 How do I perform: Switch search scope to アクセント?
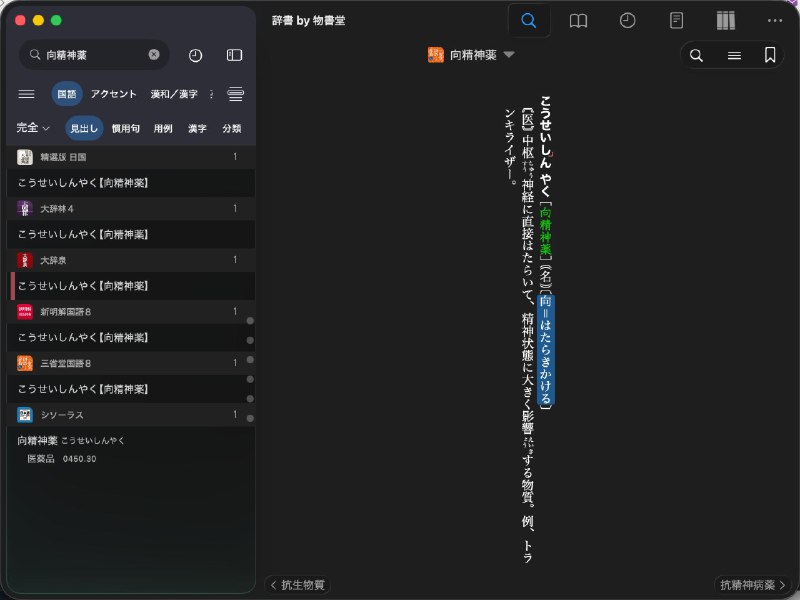(112, 93)
